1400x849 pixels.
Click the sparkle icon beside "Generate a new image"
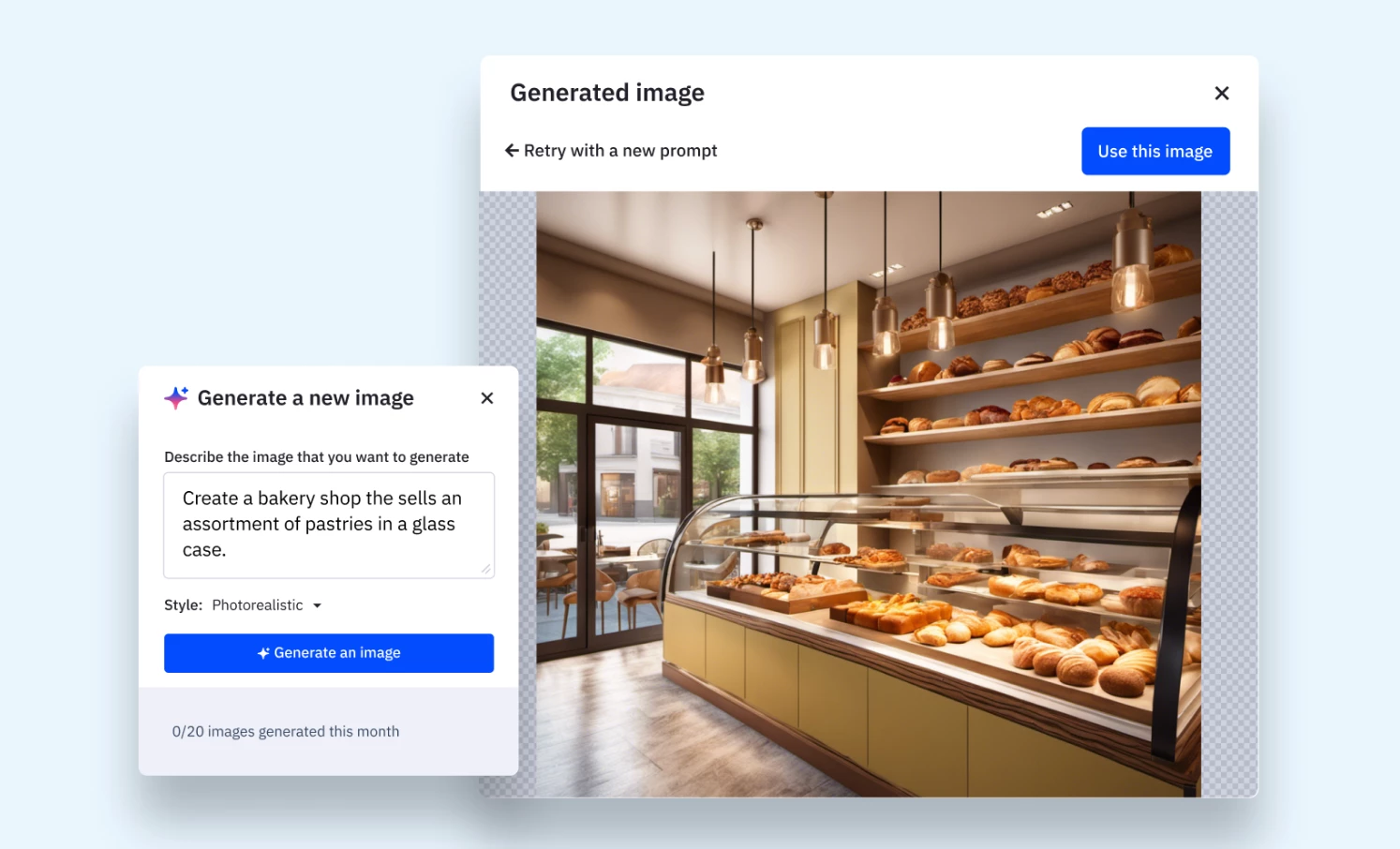coord(176,397)
